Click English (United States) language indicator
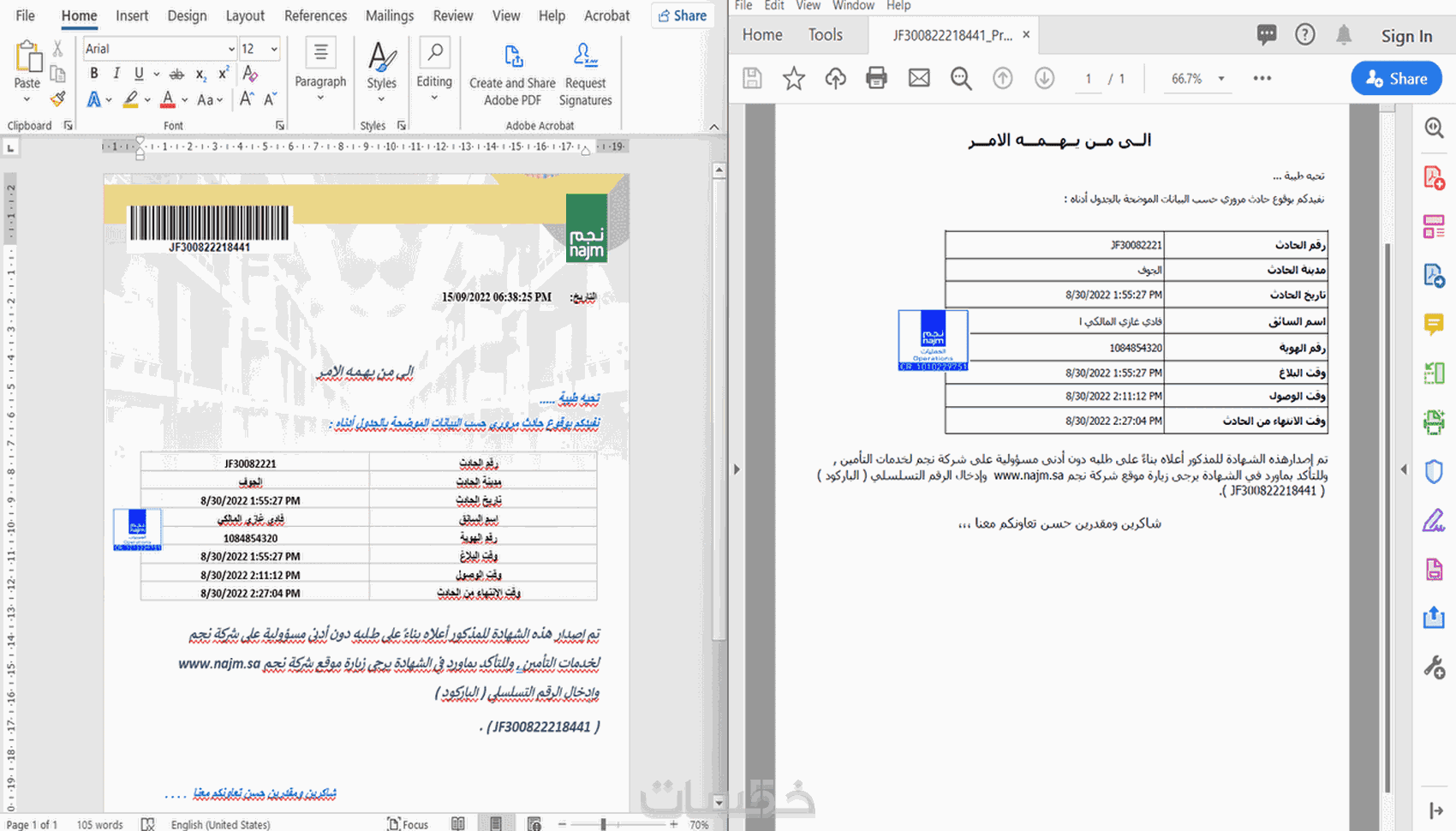The width and height of the screenshot is (1456, 831). [220, 824]
